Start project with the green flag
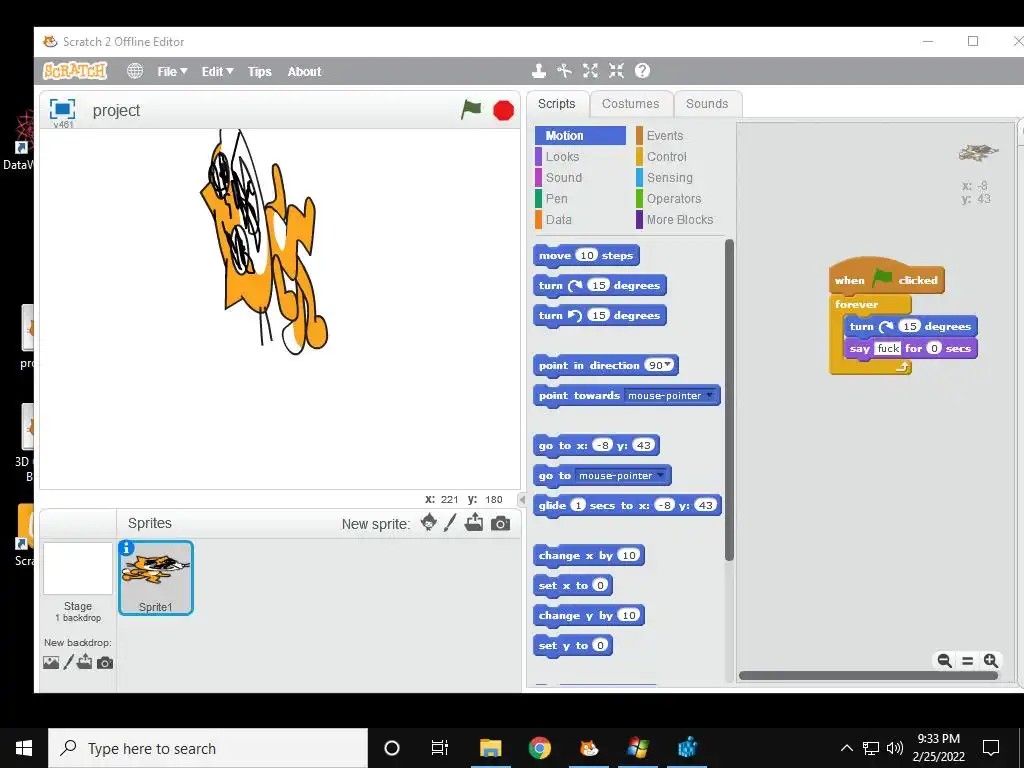 click(x=471, y=109)
